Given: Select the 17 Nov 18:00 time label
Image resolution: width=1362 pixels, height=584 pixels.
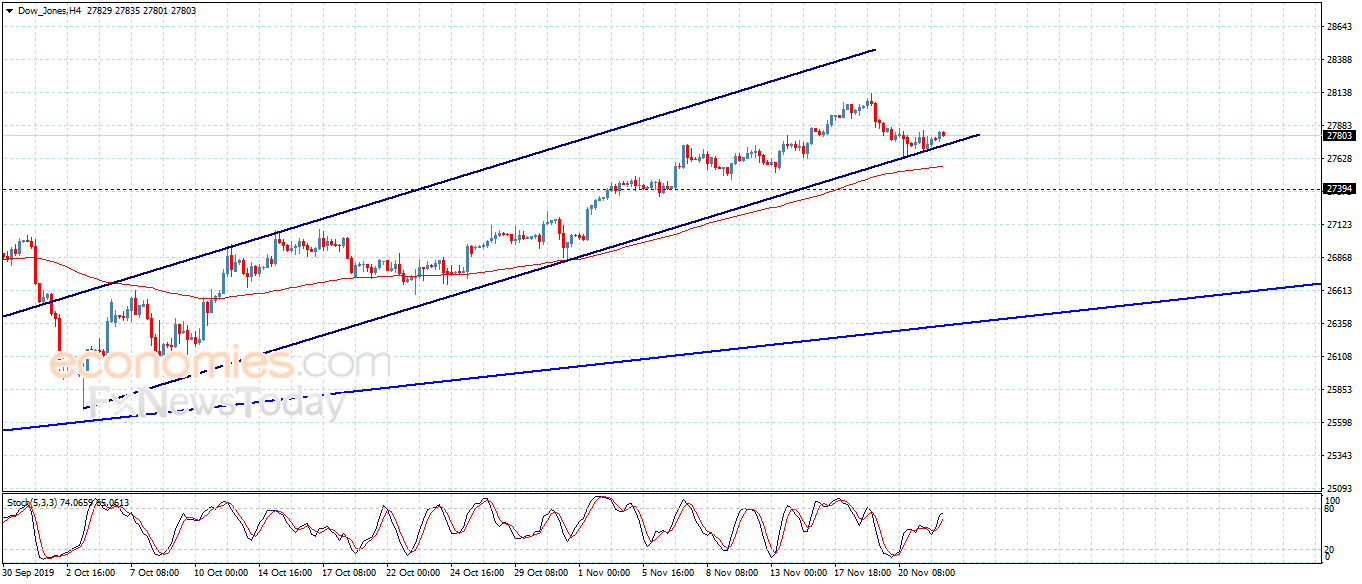Looking at the screenshot, I should tap(864, 573).
